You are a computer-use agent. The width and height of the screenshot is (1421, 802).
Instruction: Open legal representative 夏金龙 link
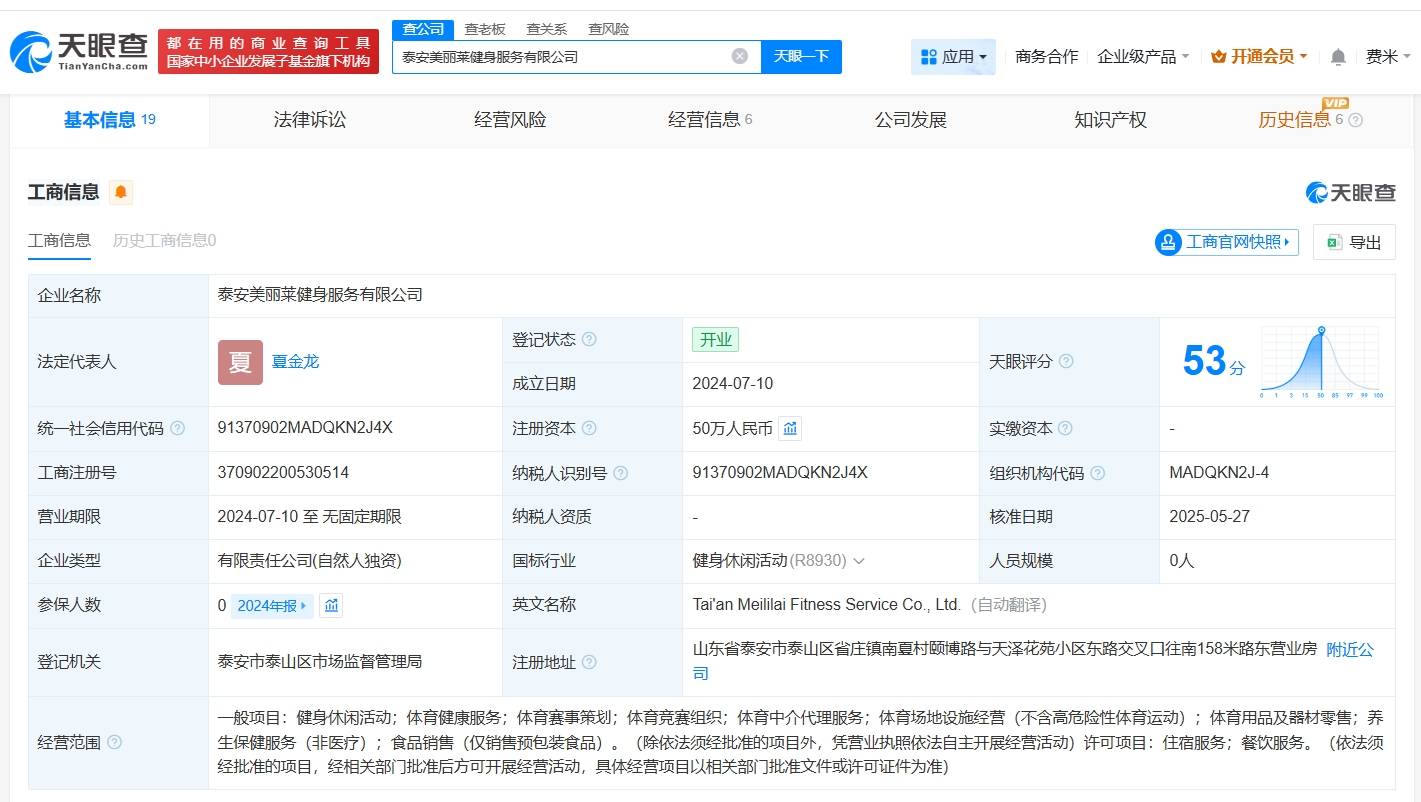(x=295, y=362)
